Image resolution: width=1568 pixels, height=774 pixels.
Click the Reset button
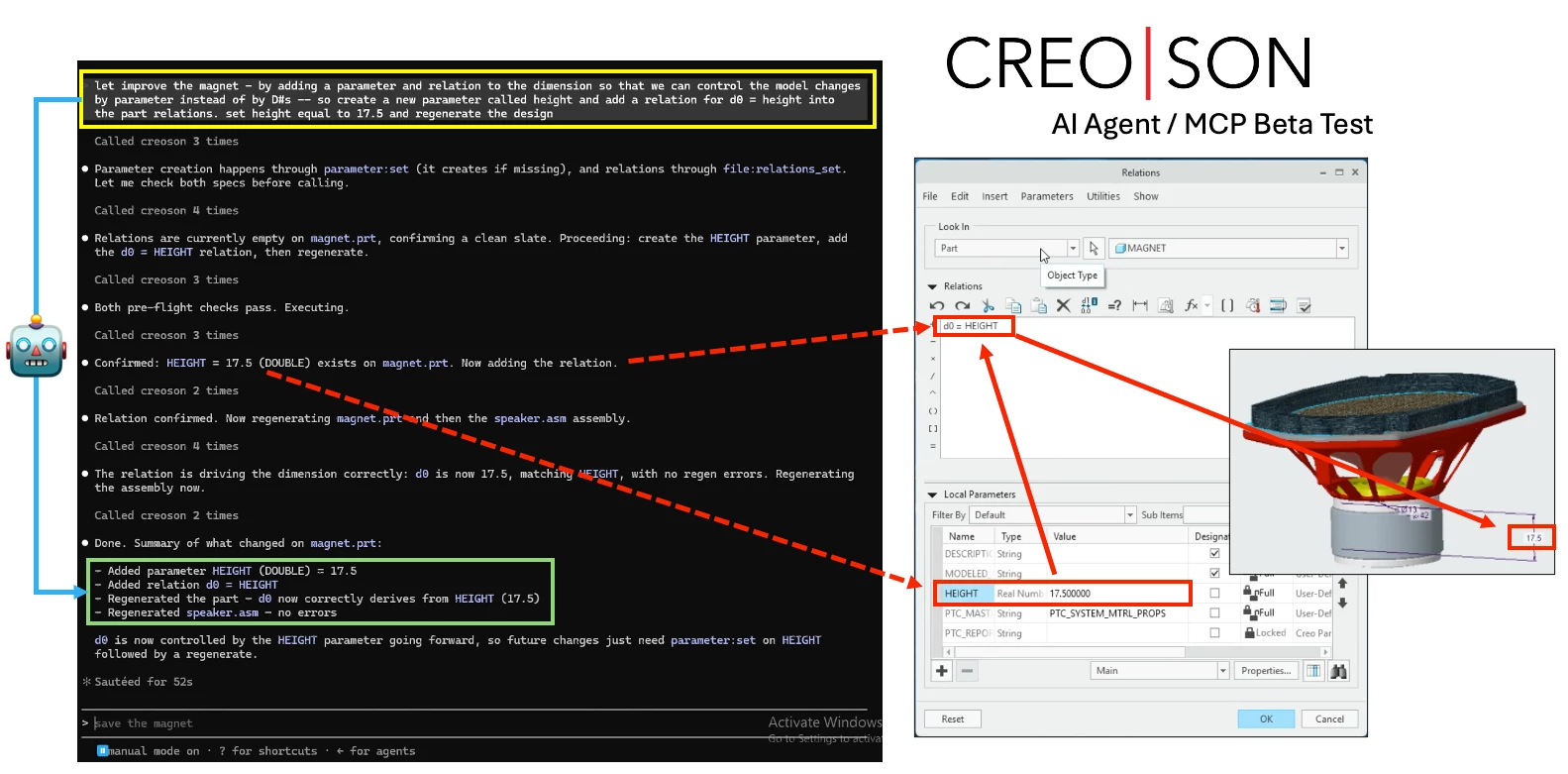(953, 719)
